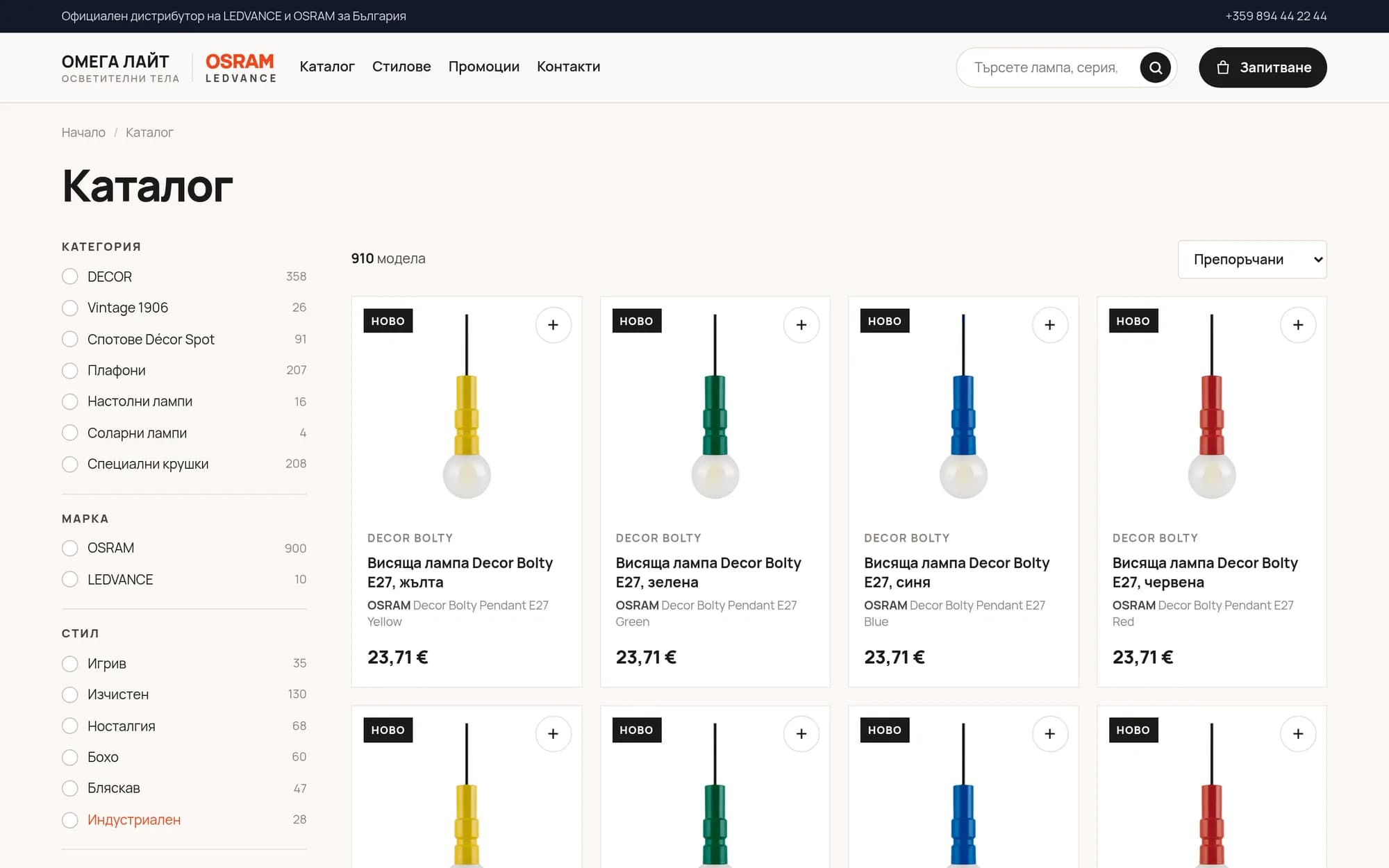Open product Висяща лампа Decor Bolty E27, червена
Screen dimensions: 1389x868
tap(1205, 572)
